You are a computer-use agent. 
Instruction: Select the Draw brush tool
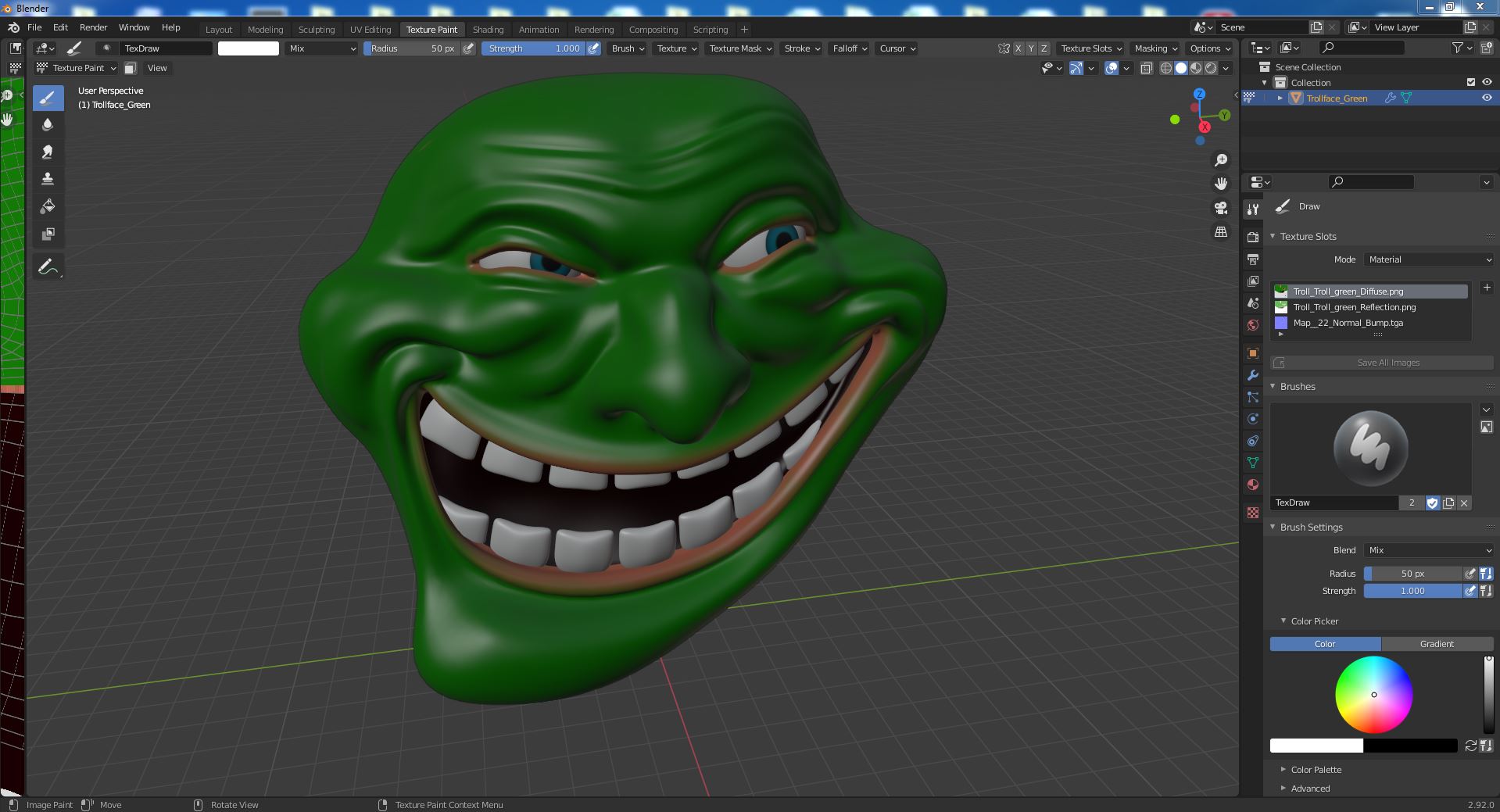[x=48, y=98]
